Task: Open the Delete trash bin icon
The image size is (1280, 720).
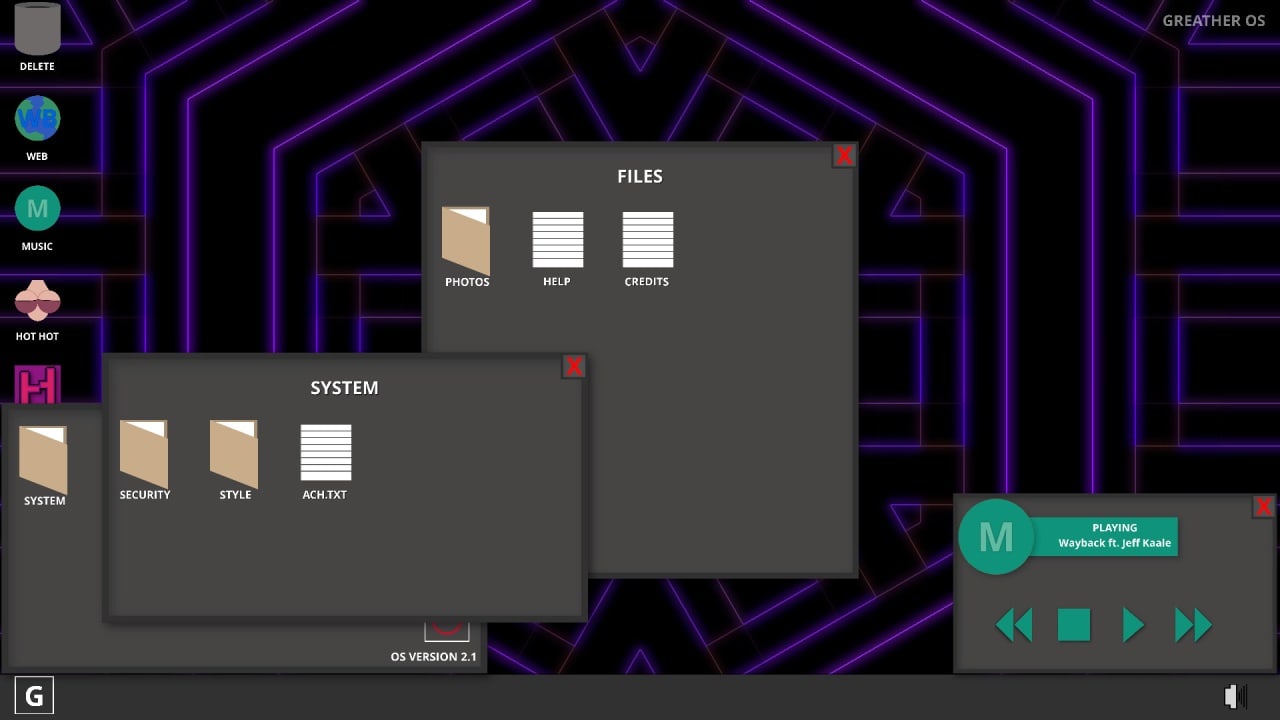Action: pyautogui.click(x=37, y=30)
